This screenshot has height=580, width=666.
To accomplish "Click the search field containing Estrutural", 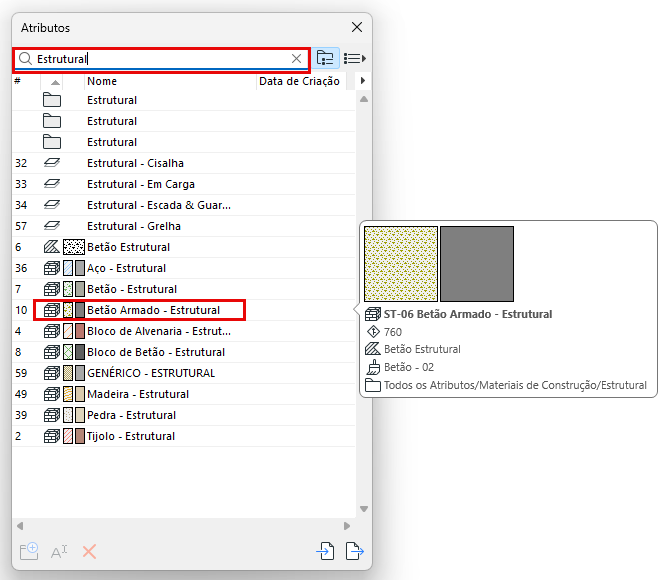I will click(161, 59).
